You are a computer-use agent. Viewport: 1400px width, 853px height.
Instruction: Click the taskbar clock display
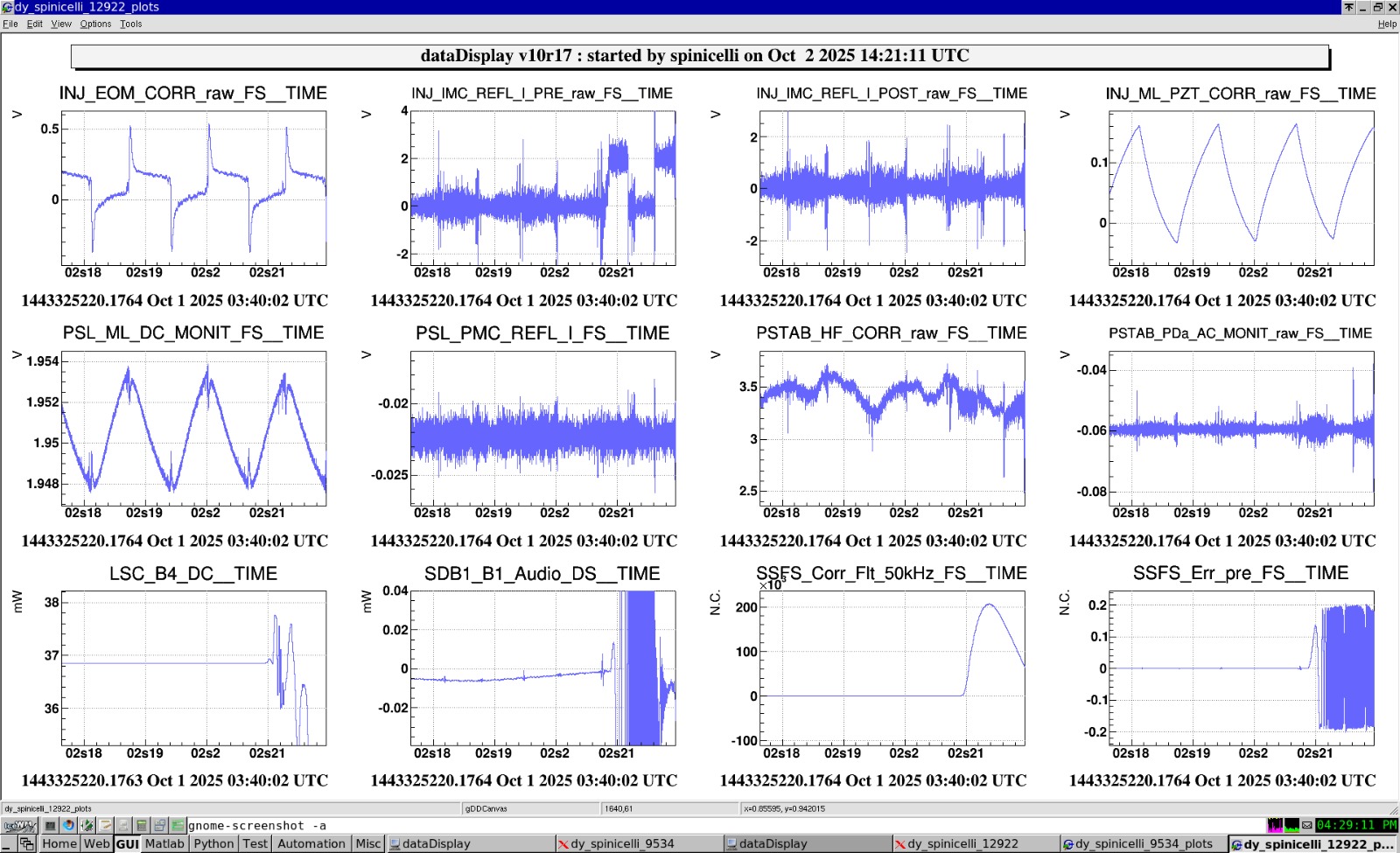[x=1356, y=825]
